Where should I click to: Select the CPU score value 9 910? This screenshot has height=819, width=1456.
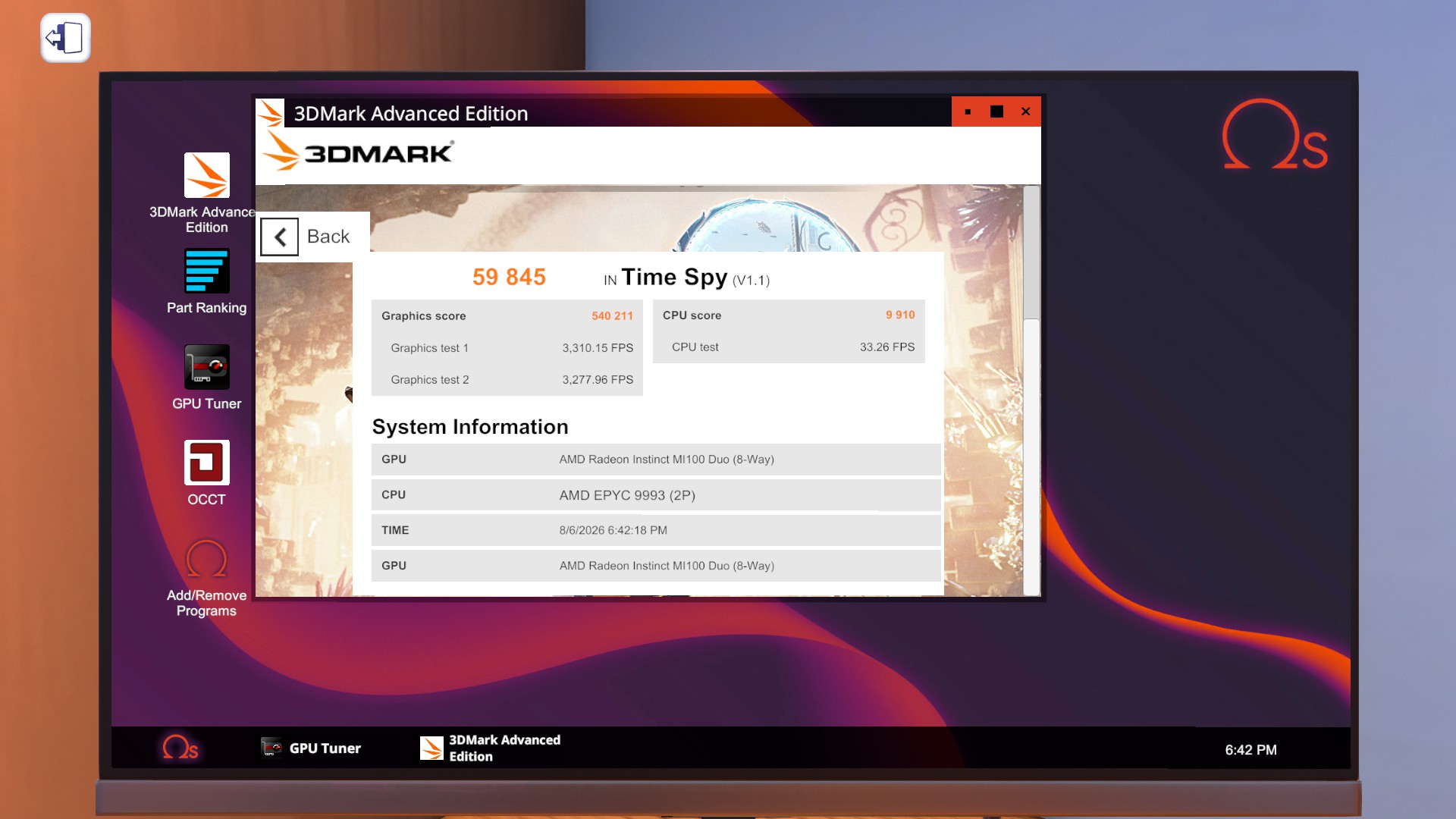coord(900,315)
